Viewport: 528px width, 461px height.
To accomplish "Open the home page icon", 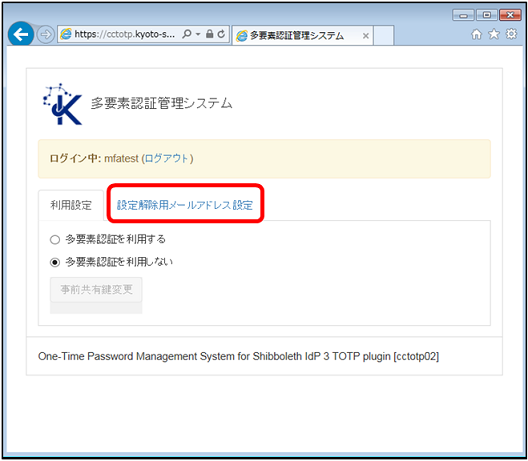I will [476, 34].
